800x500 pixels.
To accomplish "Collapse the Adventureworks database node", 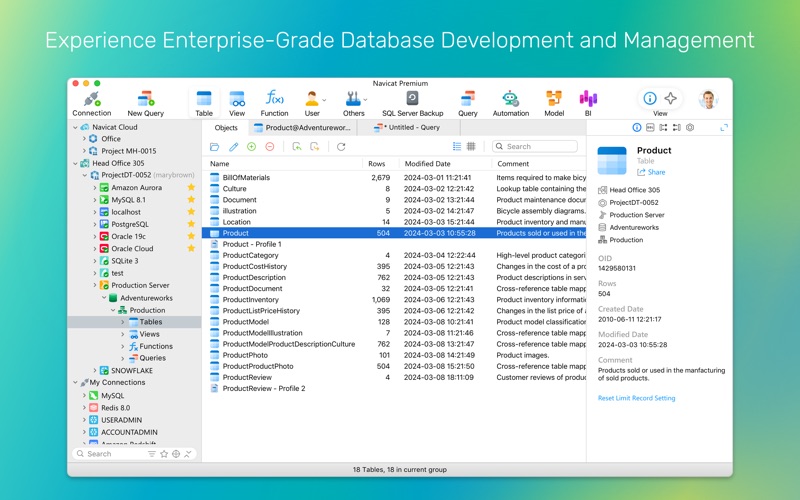I will click(x=104, y=298).
